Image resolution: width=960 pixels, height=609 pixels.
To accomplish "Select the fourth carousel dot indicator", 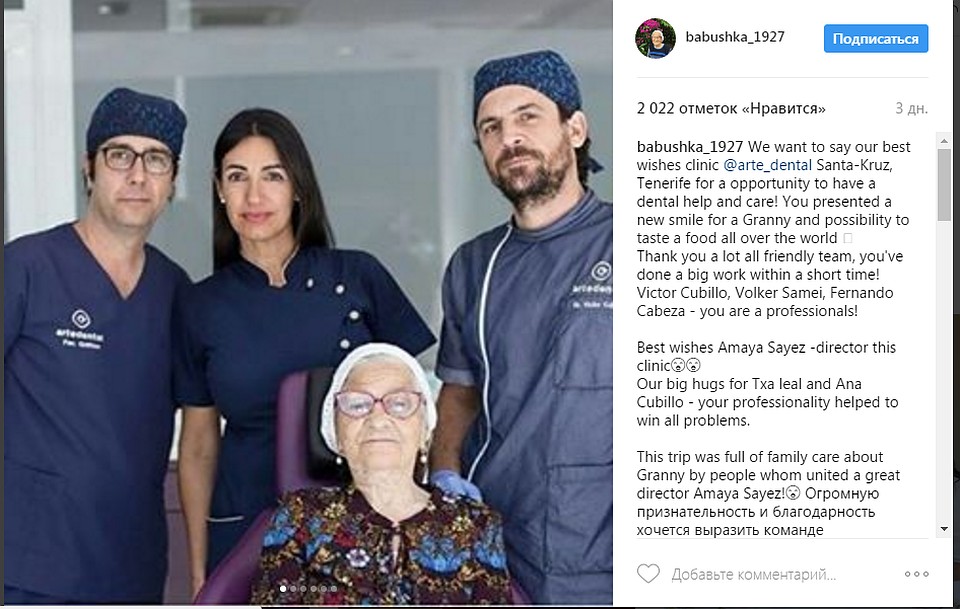I will pyautogui.click(x=313, y=589).
